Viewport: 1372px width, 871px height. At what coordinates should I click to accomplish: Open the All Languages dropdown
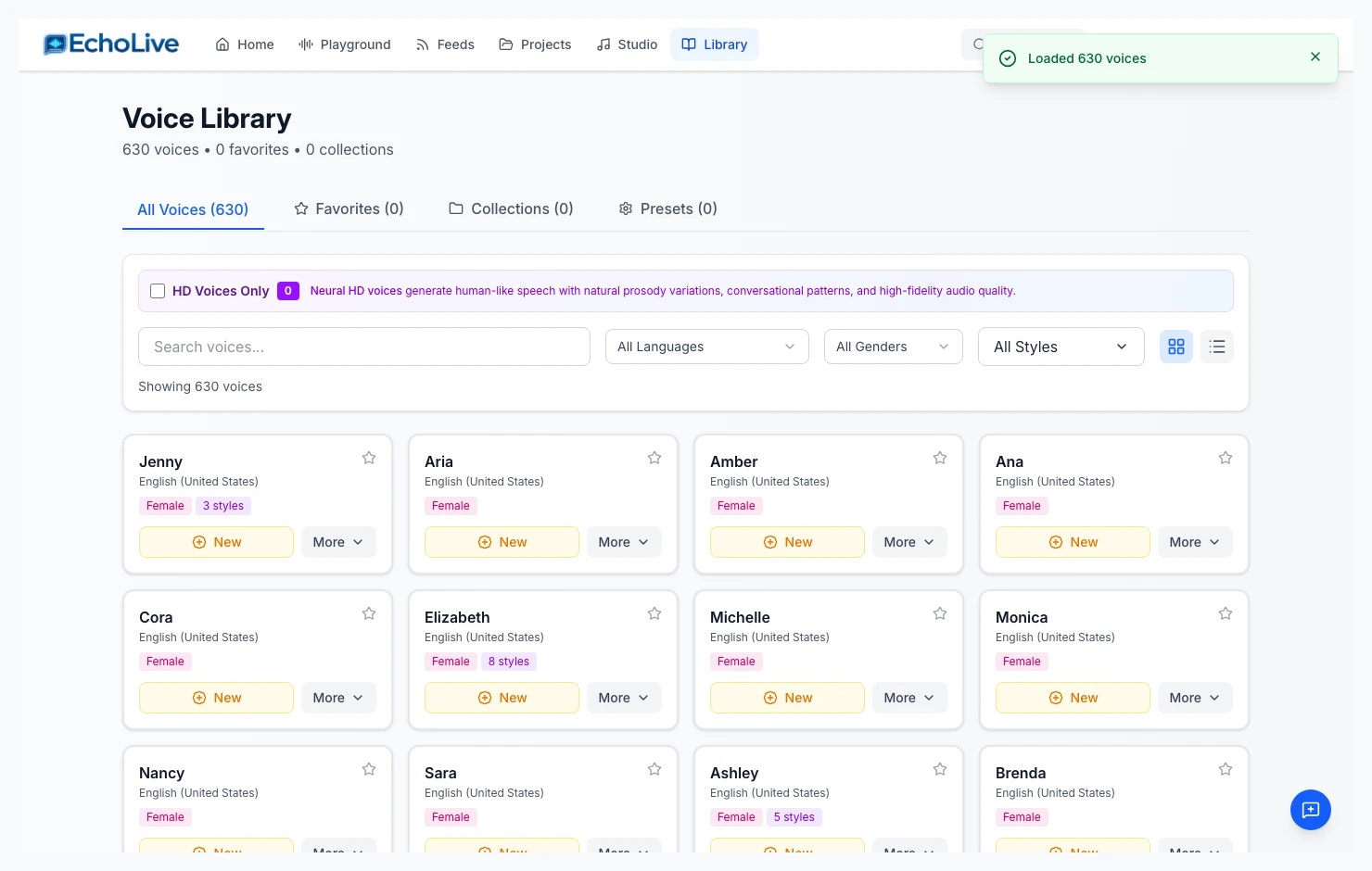705,347
